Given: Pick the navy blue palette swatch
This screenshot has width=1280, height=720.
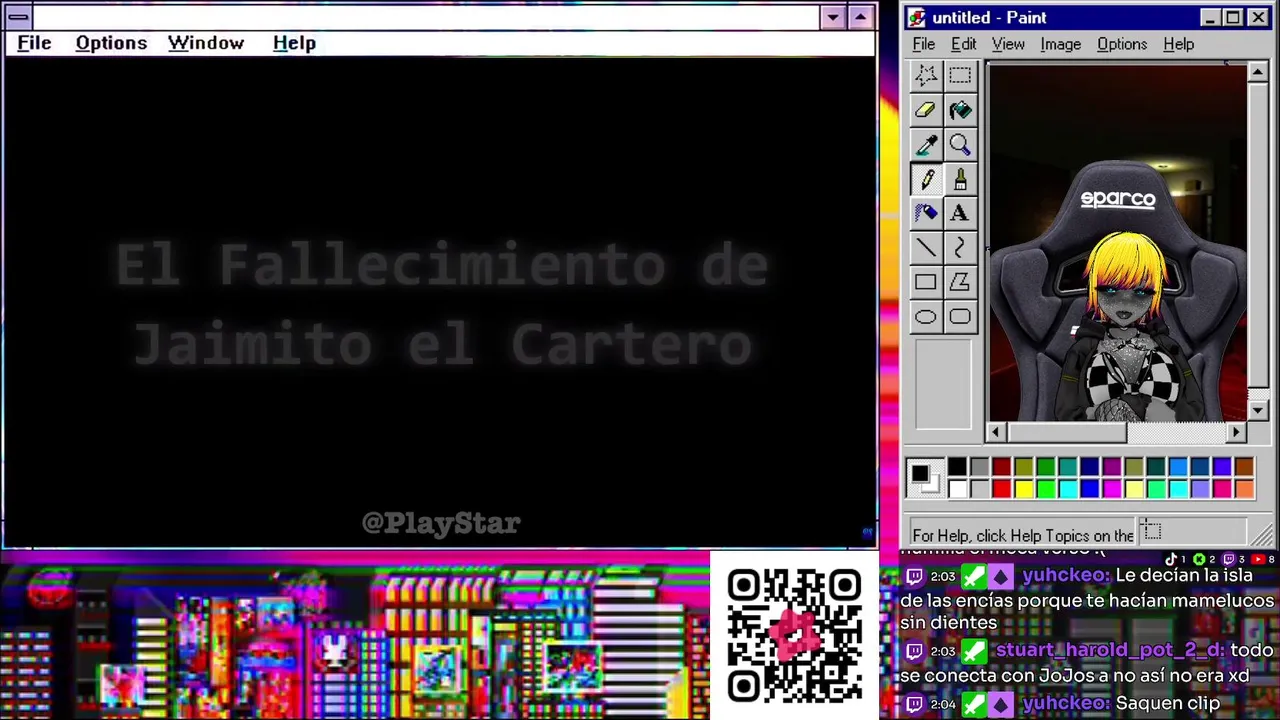Looking at the screenshot, I should [1089, 467].
